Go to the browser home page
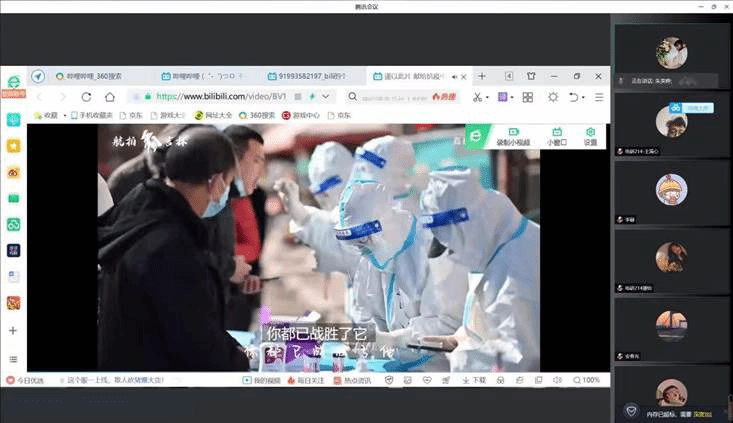The width and height of the screenshot is (733, 423). tap(109, 97)
